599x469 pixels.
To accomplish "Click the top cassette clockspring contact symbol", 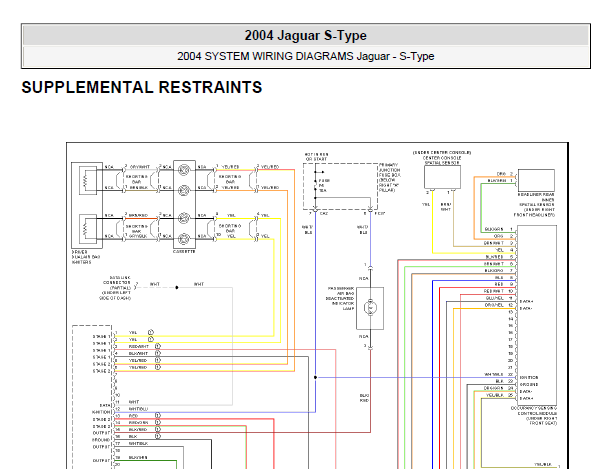I will pyautogui.click(x=184, y=170).
